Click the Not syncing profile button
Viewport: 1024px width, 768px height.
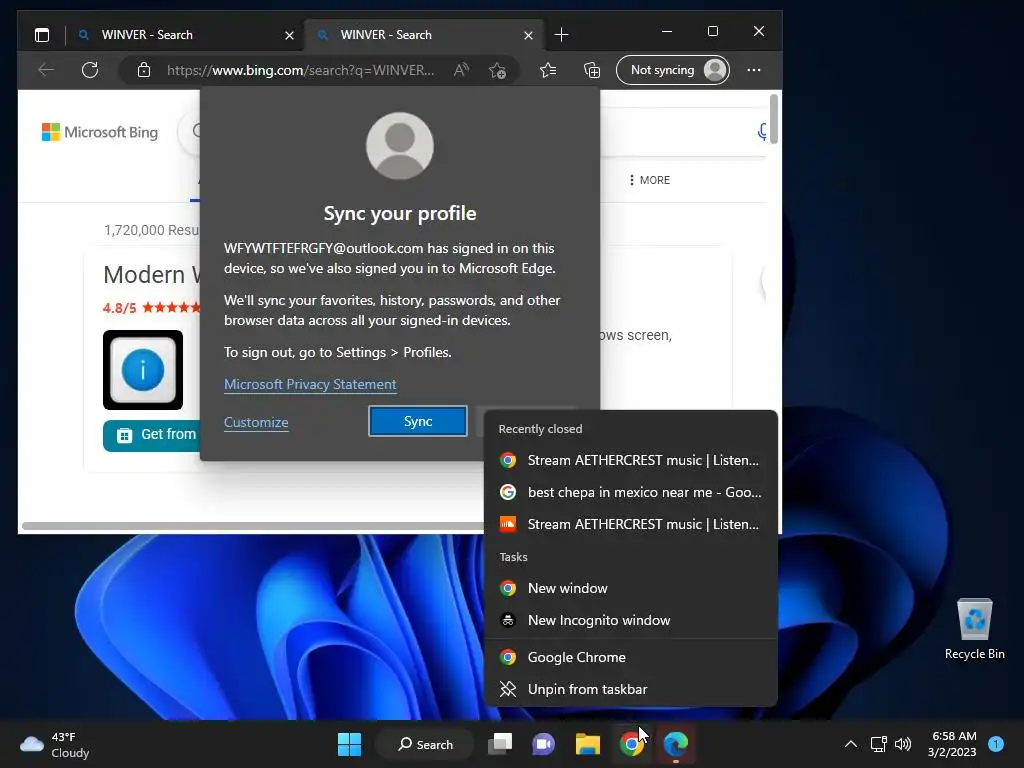(673, 70)
